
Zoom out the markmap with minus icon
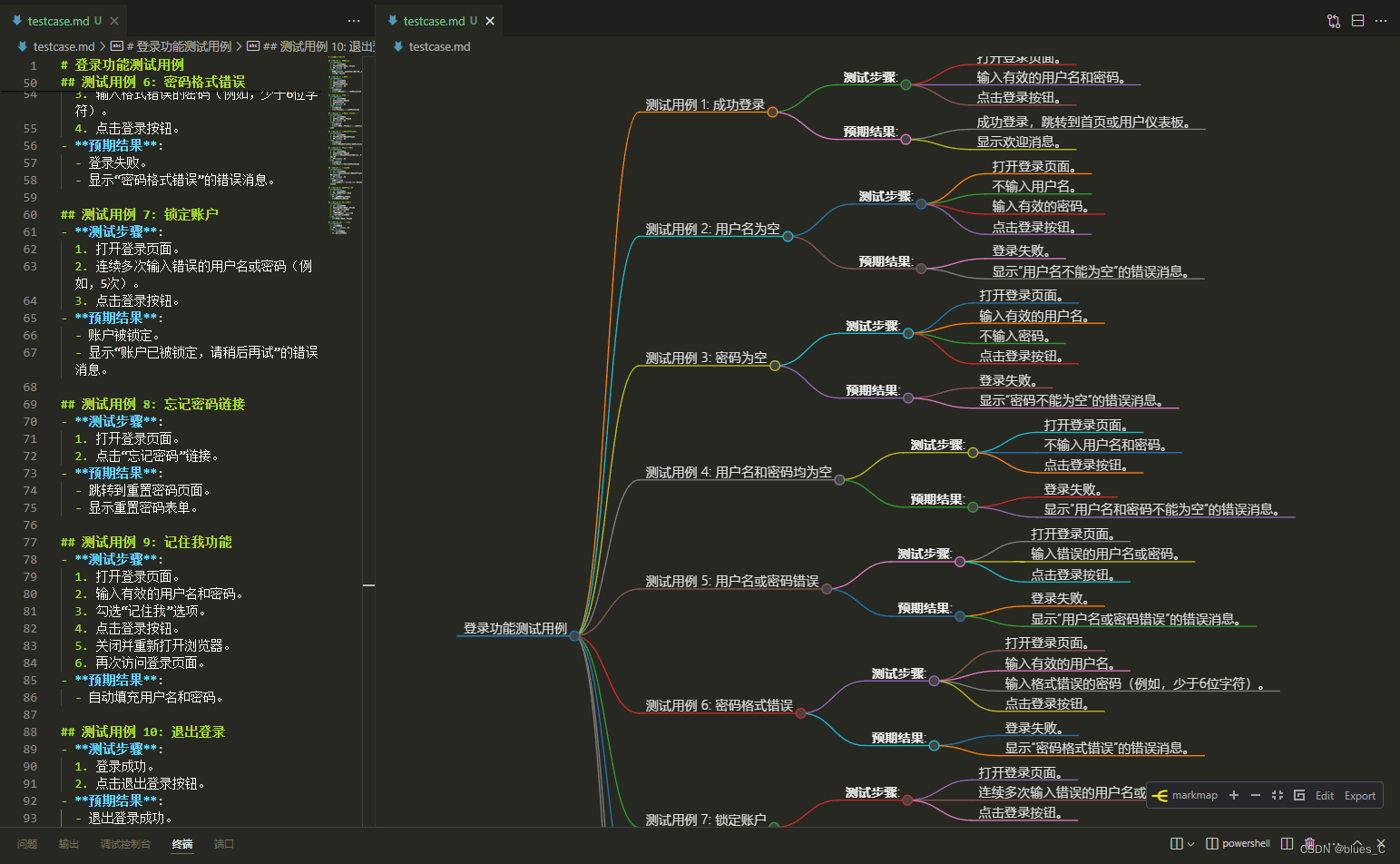1255,795
